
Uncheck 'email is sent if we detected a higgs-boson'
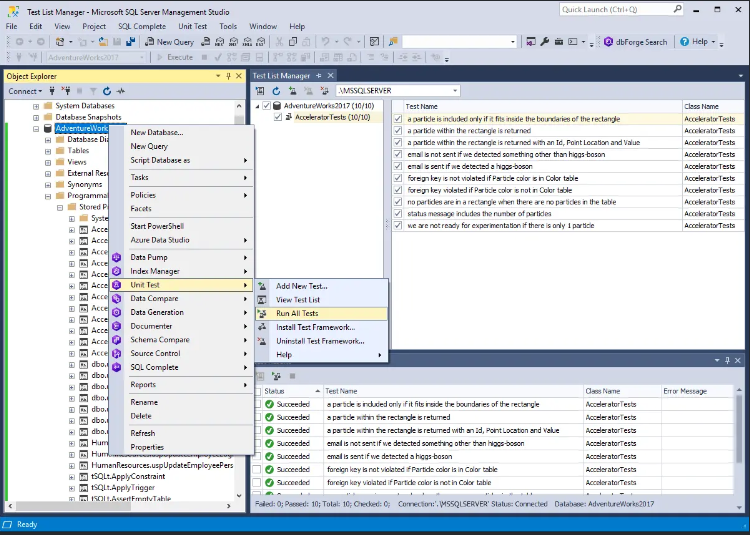tap(398, 166)
